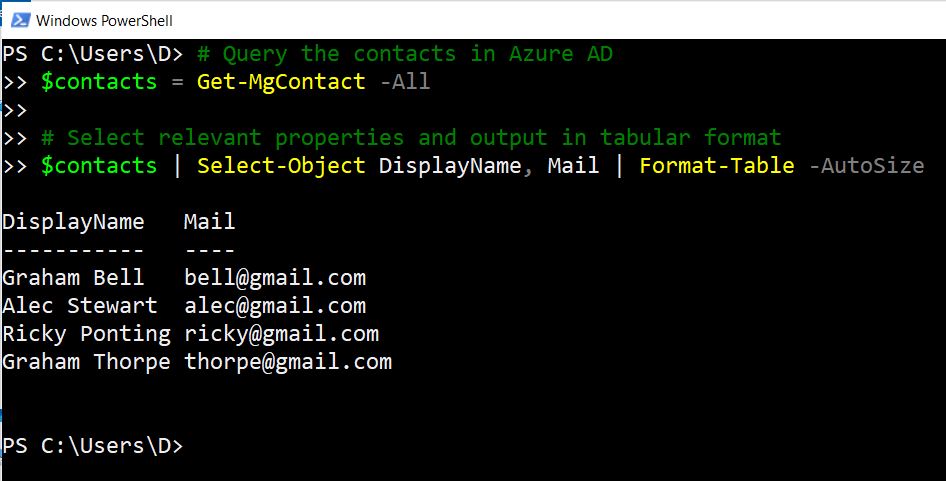Viewport: 946px width, 481px height.
Task: Click the bell@gmail.com email address
Action: point(275,277)
